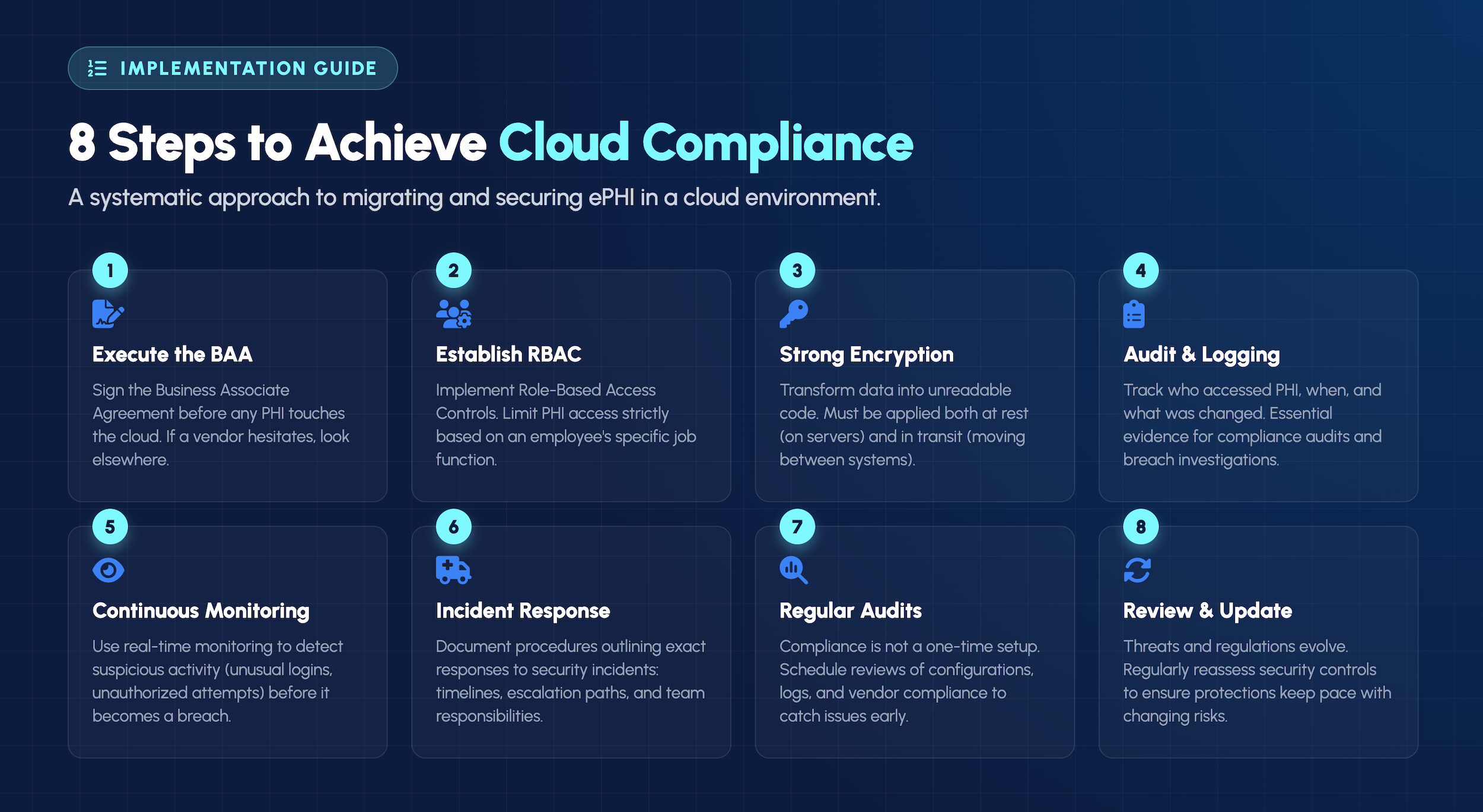This screenshot has width=1483, height=812.
Task: Click the clipboard list Audit & Logging icon
Action: pos(1134,314)
